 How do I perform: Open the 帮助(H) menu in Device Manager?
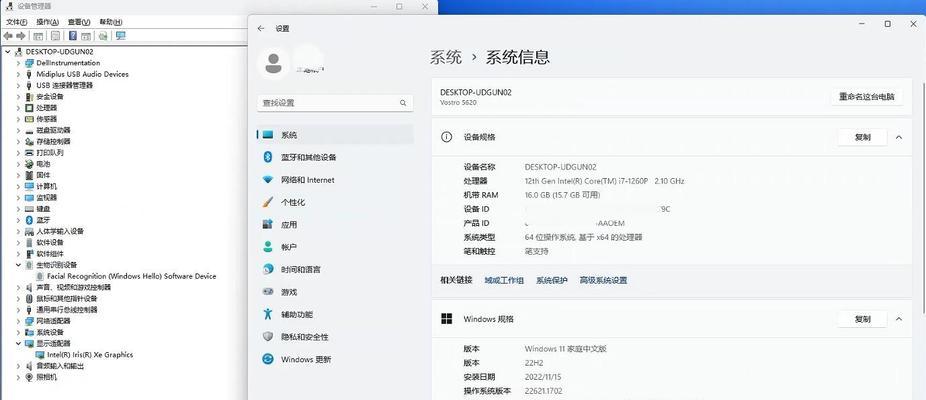pos(110,22)
